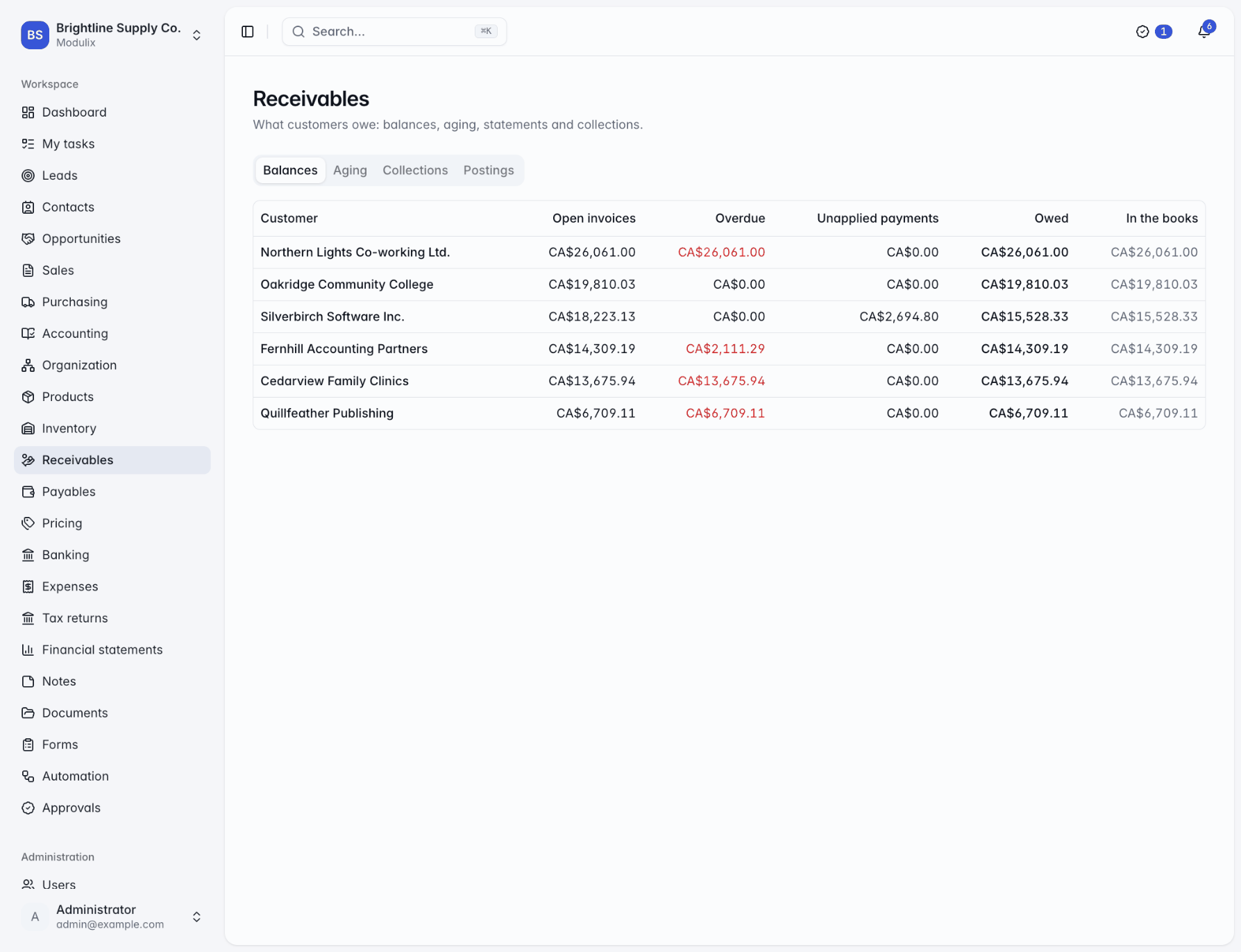Open pending approvals badge in header

(1154, 32)
